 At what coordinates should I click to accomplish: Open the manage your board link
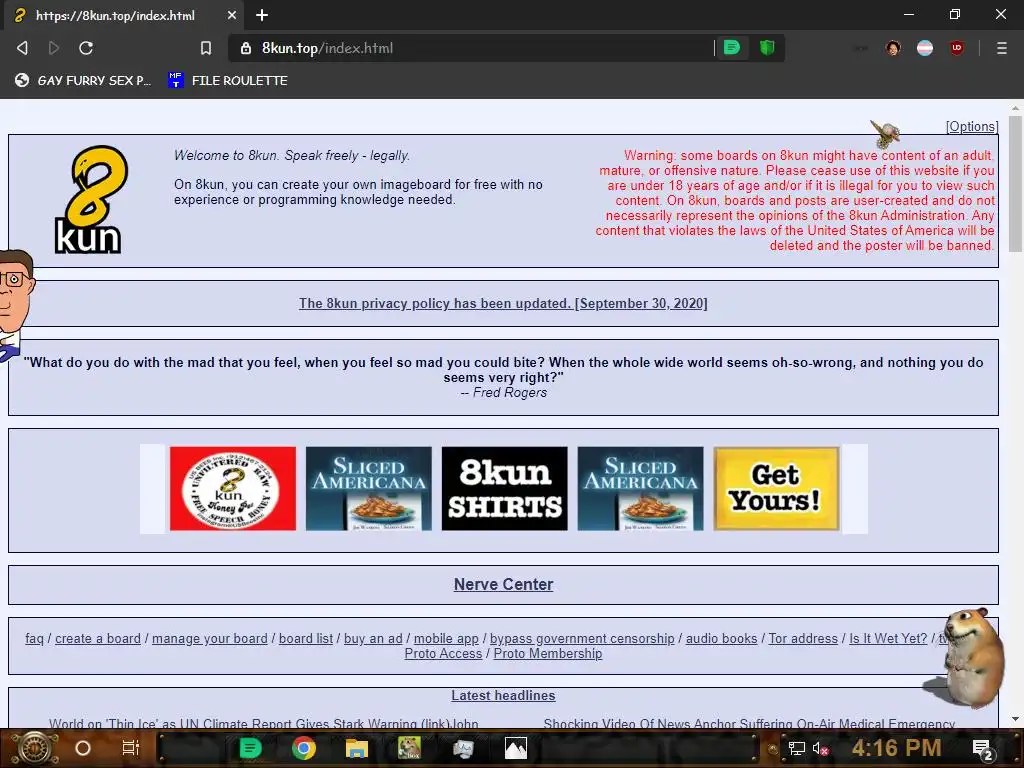pyautogui.click(x=210, y=638)
